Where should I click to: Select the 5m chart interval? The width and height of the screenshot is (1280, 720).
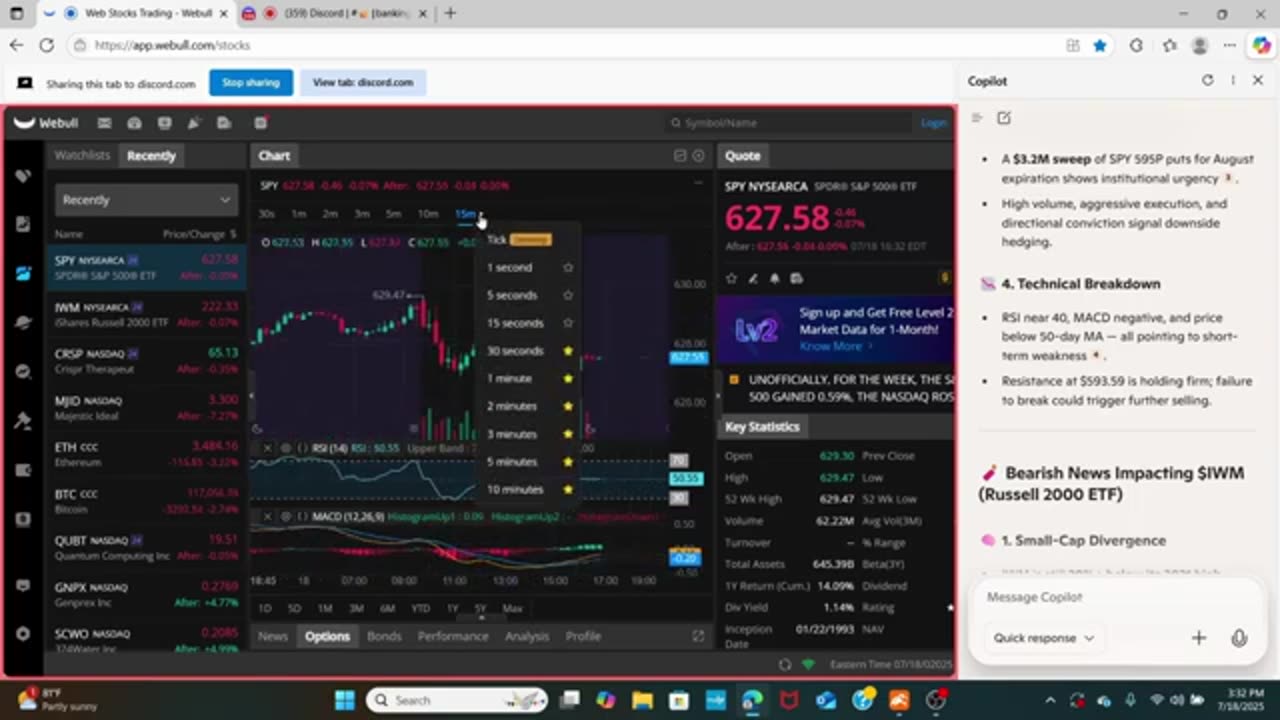click(393, 215)
